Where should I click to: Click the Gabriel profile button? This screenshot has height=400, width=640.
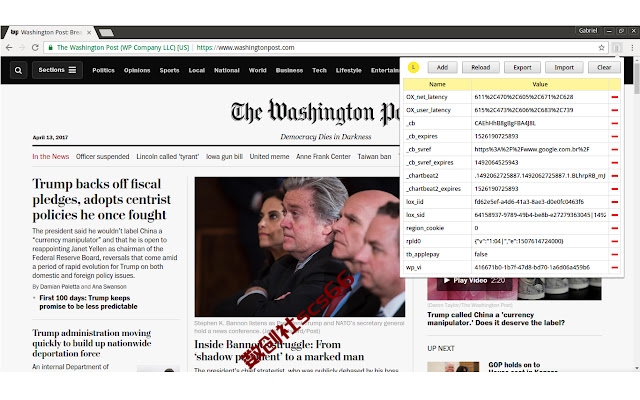click(x=587, y=31)
